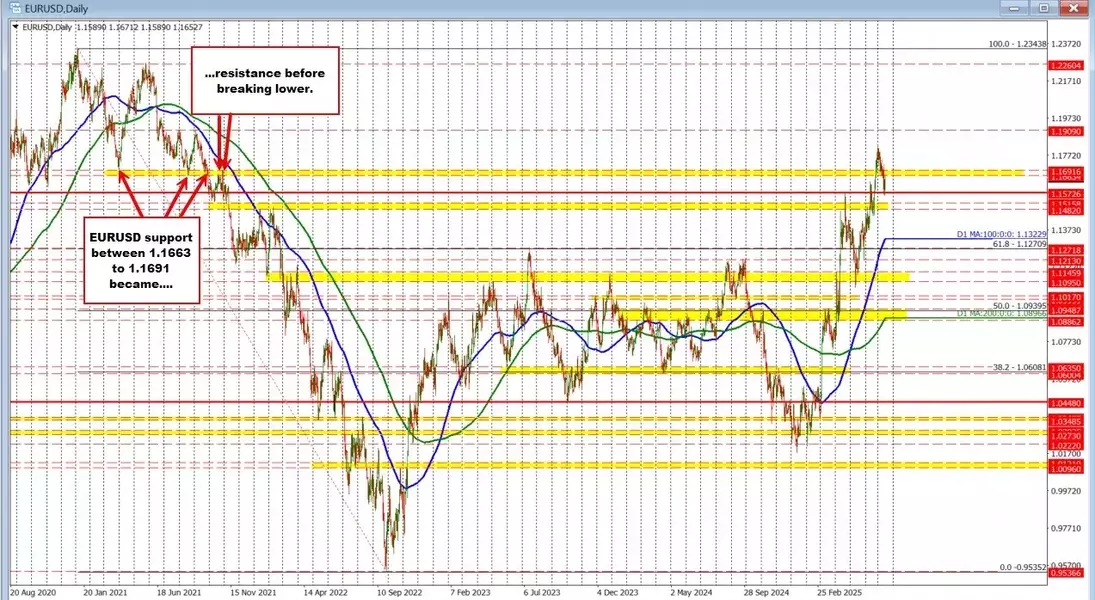This screenshot has width=1095, height=600.
Task: Restore the EURUSD chart window size
Action: tap(1045, 8)
